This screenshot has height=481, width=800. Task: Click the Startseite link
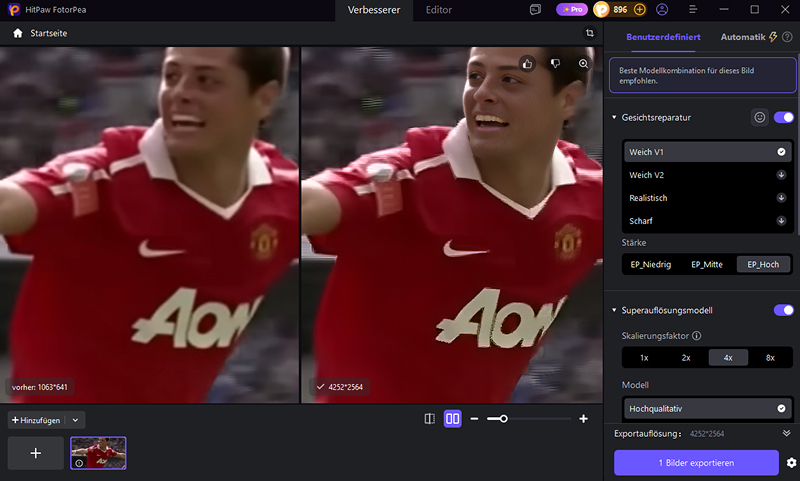tap(48, 33)
